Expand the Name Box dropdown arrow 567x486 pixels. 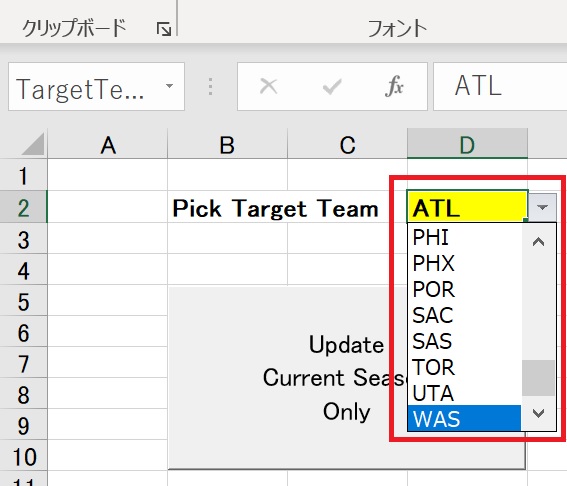tap(169, 86)
